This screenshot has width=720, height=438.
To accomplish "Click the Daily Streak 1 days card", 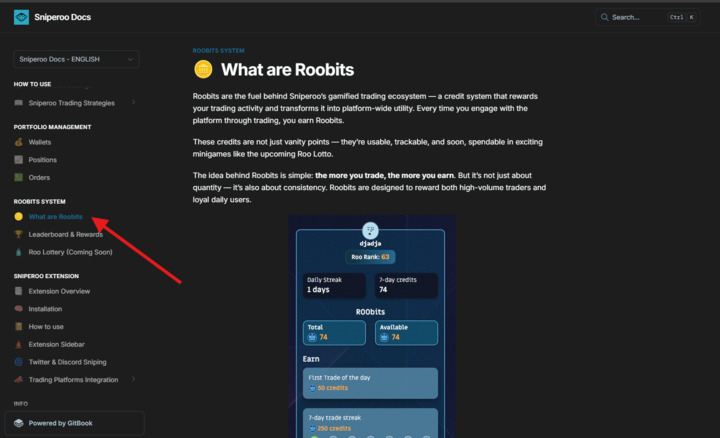I will pyautogui.click(x=334, y=285).
